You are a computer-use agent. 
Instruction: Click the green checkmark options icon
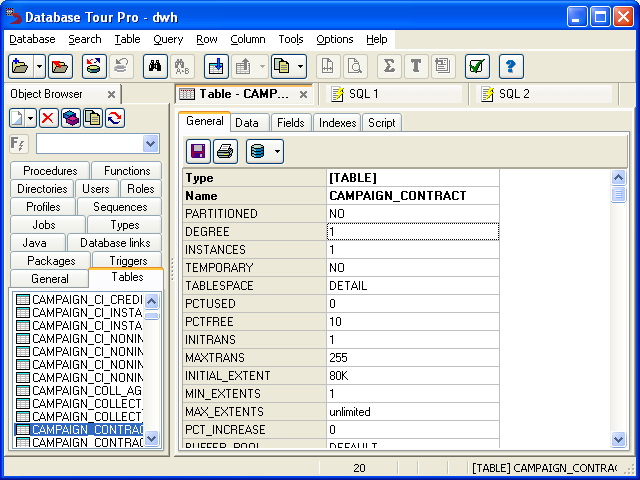pos(477,66)
